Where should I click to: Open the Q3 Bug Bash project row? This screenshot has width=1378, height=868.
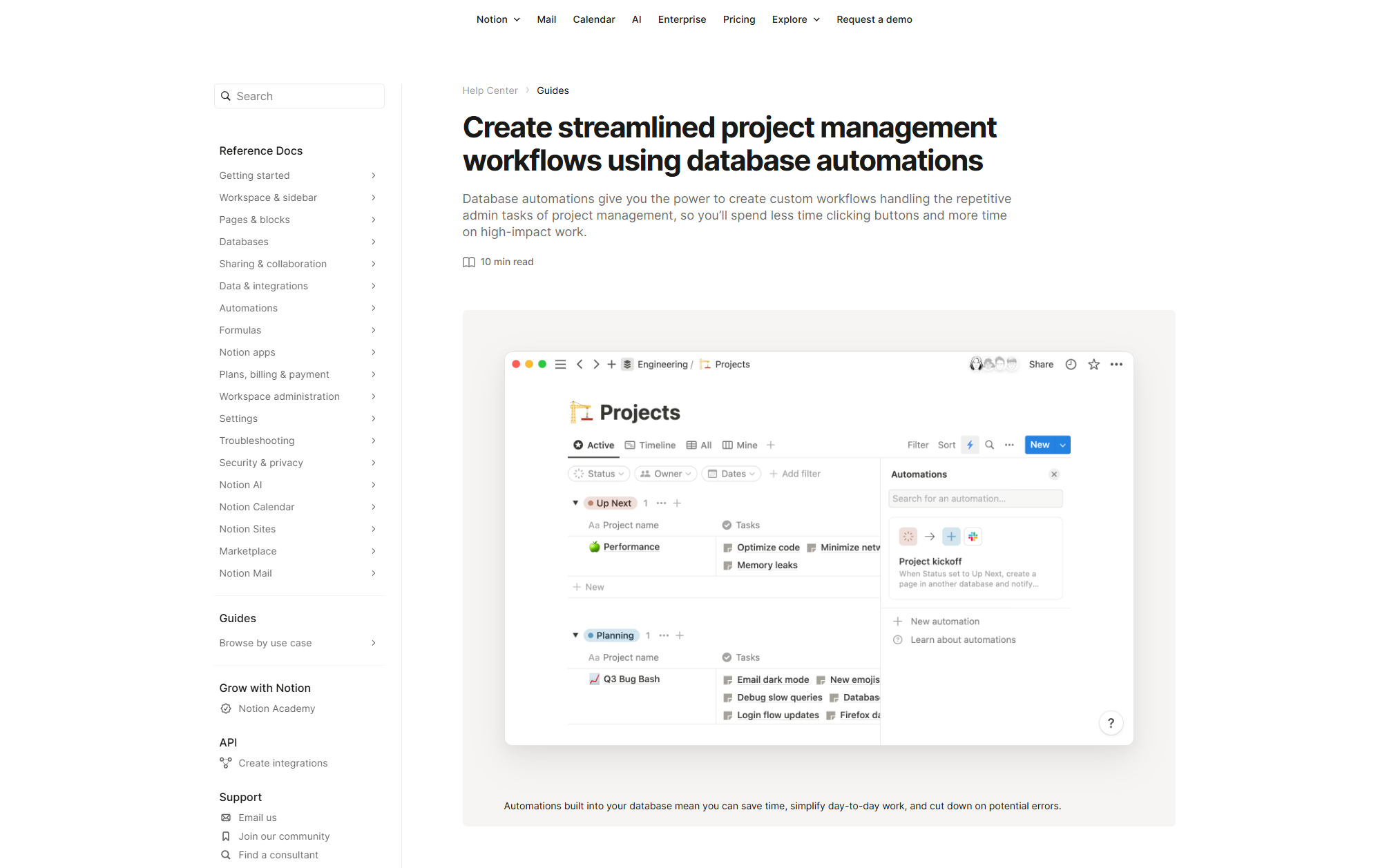631,679
